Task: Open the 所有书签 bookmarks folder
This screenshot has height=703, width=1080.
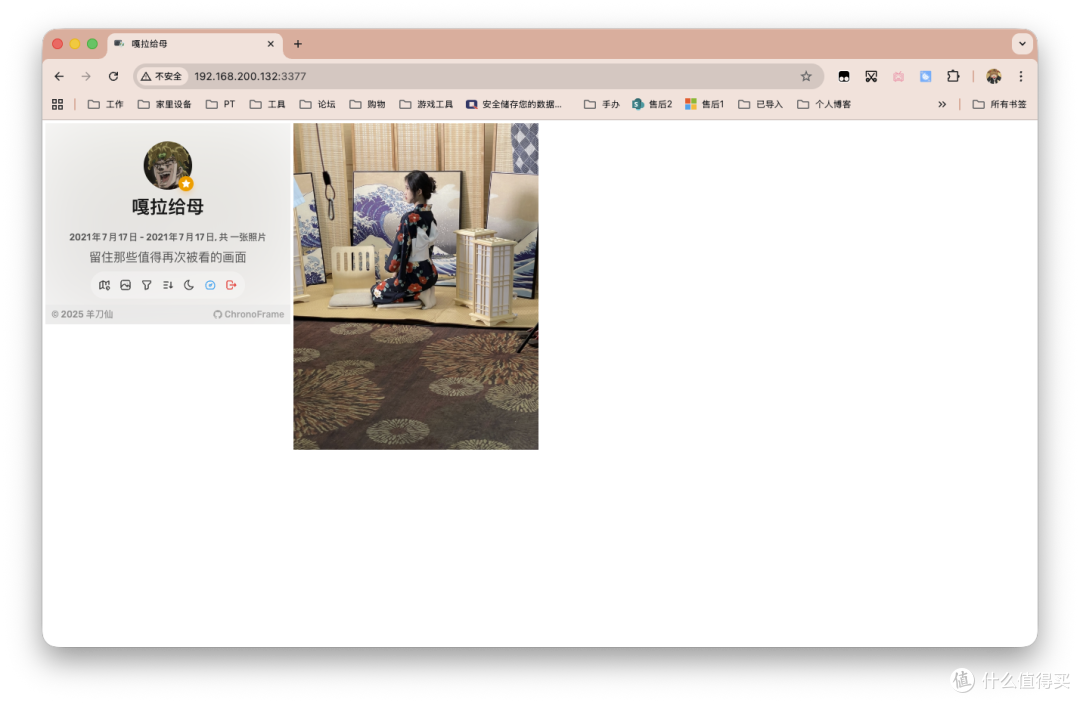Action: point(999,104)
